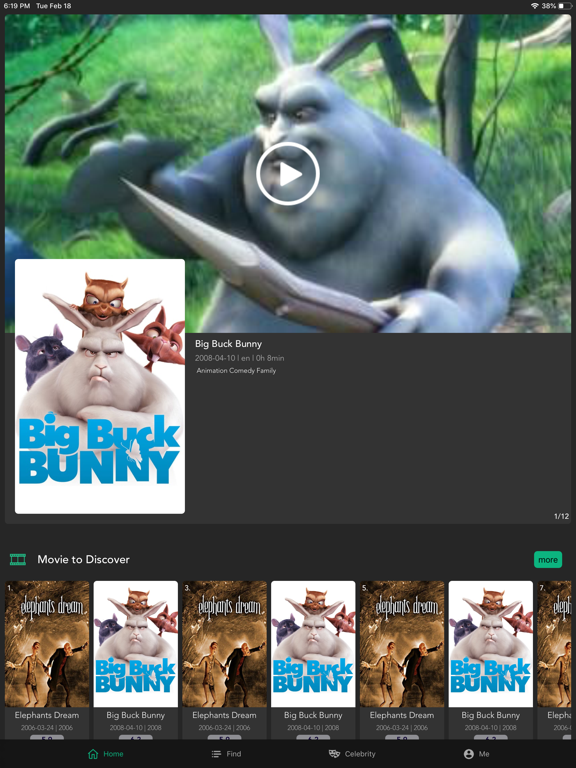The width and height of the screenshot is (576, 768).
Task: Open the large Big Buck Bunny poster
Action: point(100,386)
